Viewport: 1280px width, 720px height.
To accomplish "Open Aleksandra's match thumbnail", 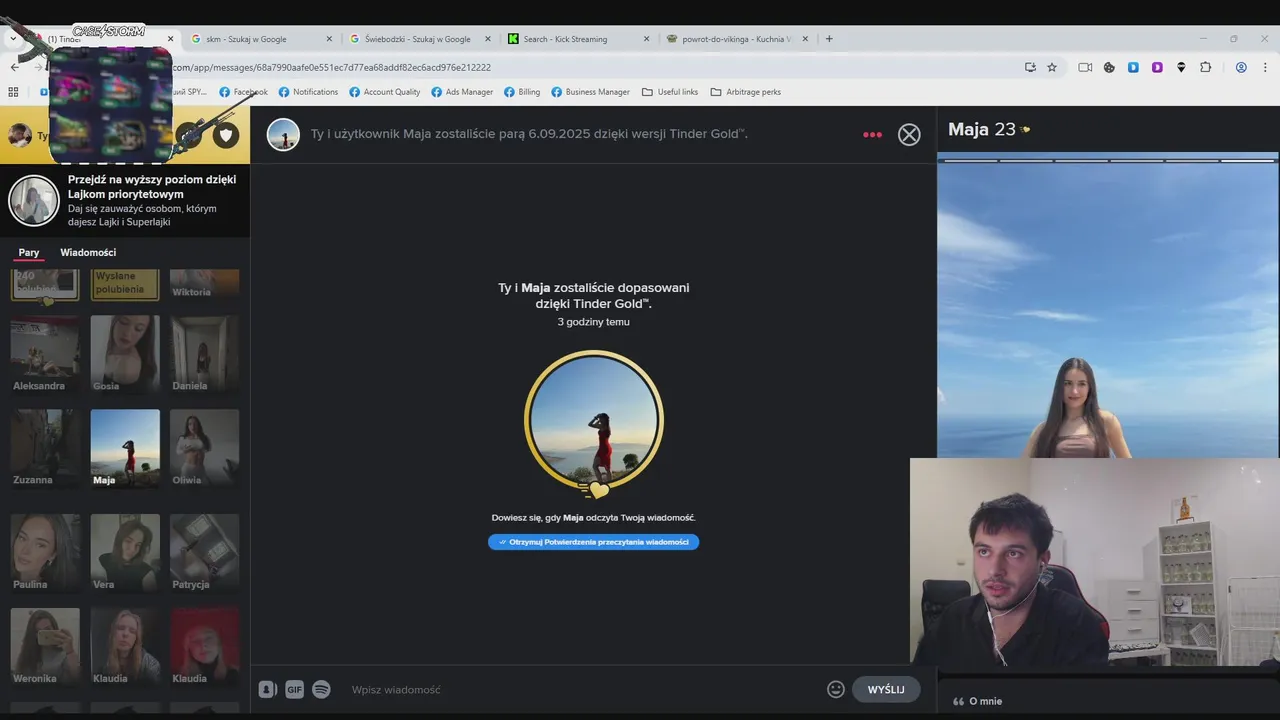I will coord(45,354).
